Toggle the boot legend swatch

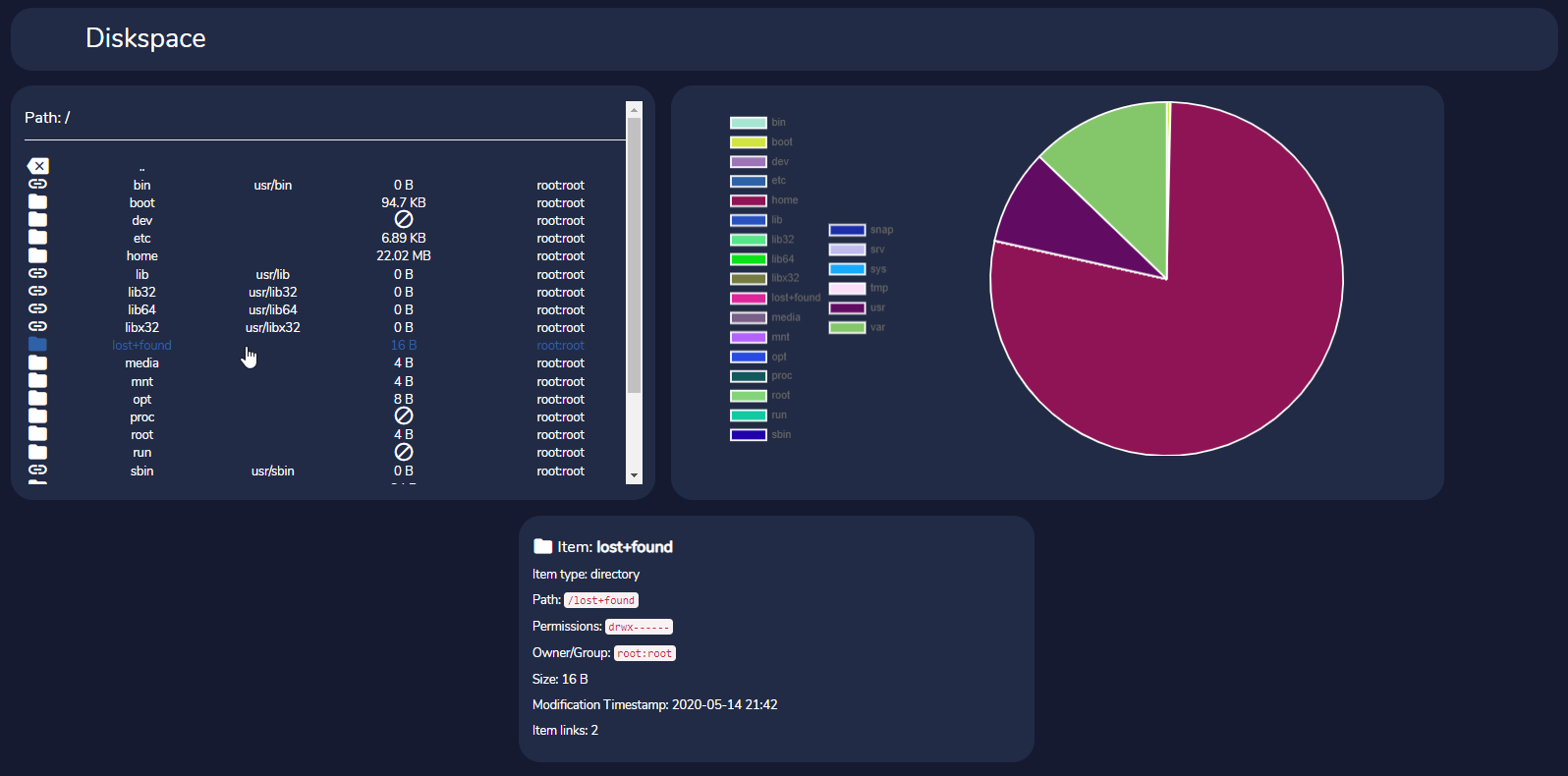pos(749,142)
